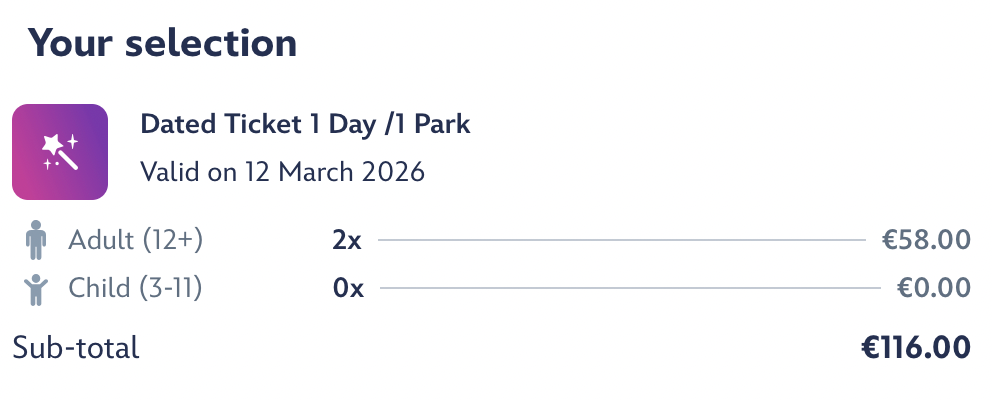Viewport: 992px width, 400px height.
Task: Click the 12 March 2026 date
Action: pos(334,172)
